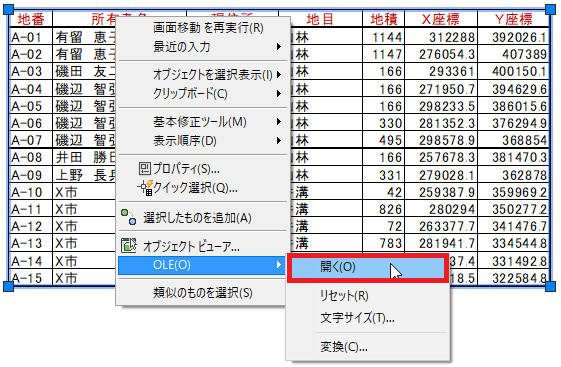Click the 地積 value 1147
561x367 pixels.
pyautogui.click(x=387, y=54)
